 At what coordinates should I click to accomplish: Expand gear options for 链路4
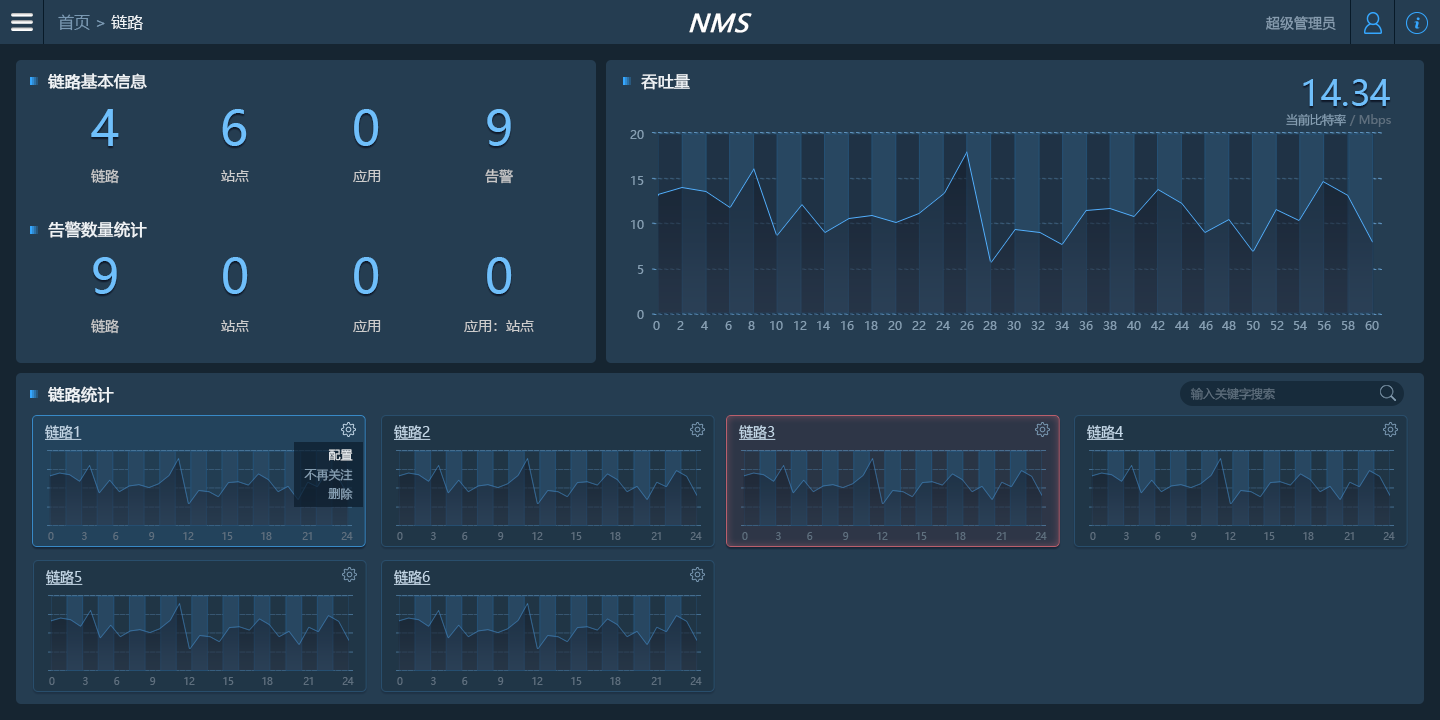pyautogui.click(x=1390, y=429)
